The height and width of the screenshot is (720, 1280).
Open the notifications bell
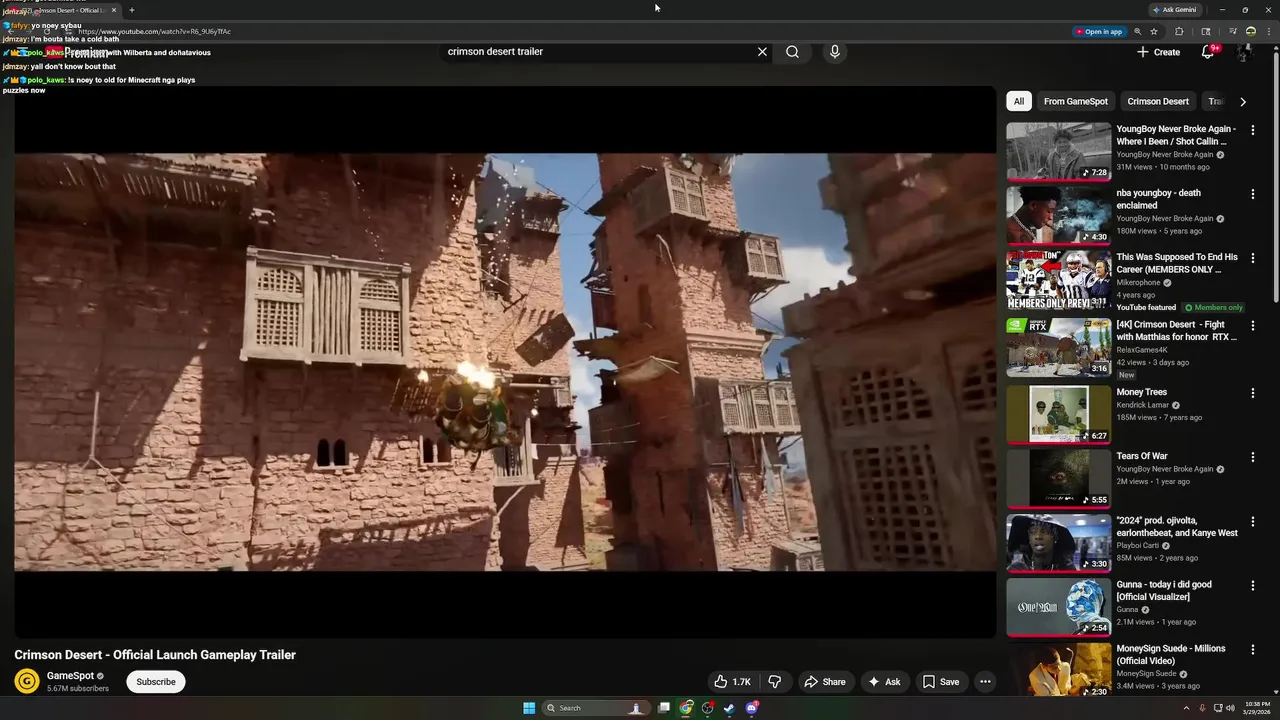point(1208,52)
